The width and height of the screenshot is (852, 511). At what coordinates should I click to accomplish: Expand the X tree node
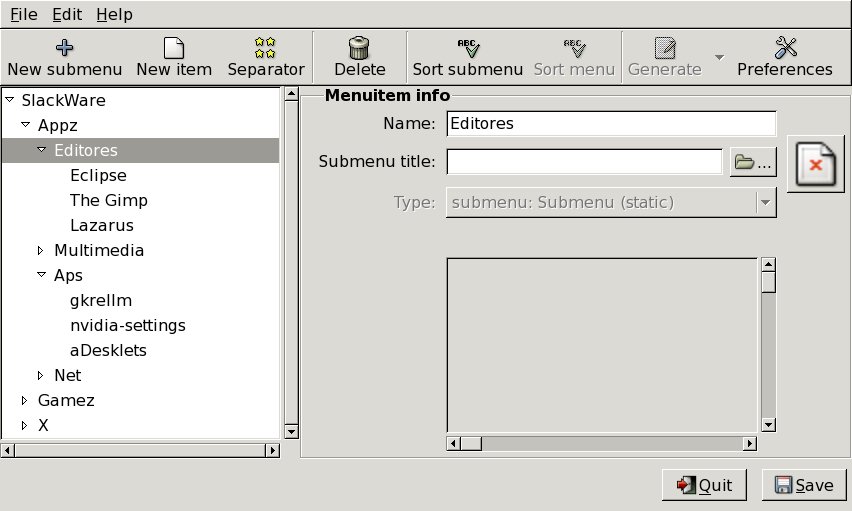click(24, 425)
